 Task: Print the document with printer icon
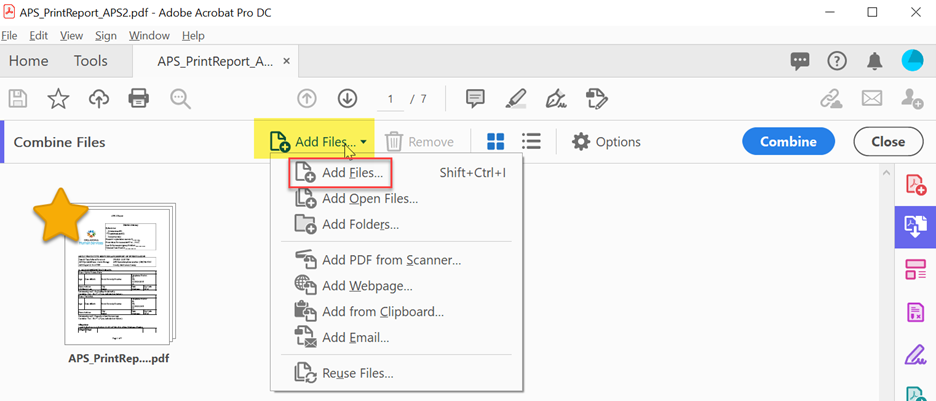click(x=138, y=98)
